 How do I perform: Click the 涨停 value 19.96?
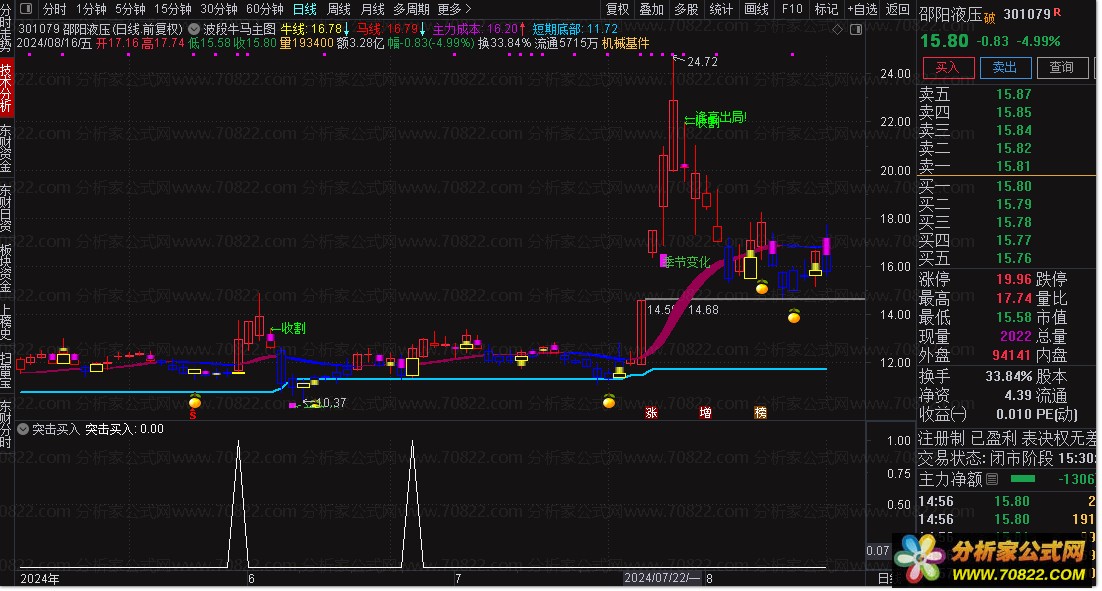pos(1013,279)
